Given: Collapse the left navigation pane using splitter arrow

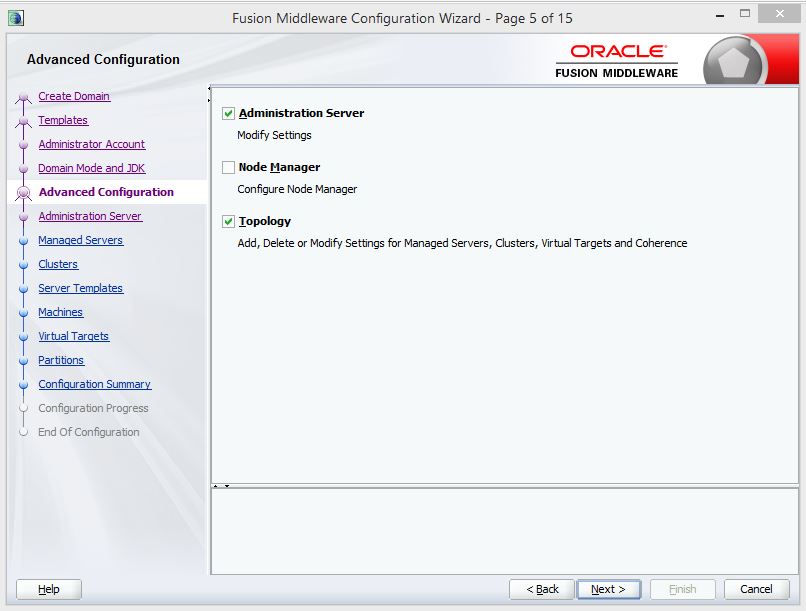Looking at the screenshot, I should [209, 89].
